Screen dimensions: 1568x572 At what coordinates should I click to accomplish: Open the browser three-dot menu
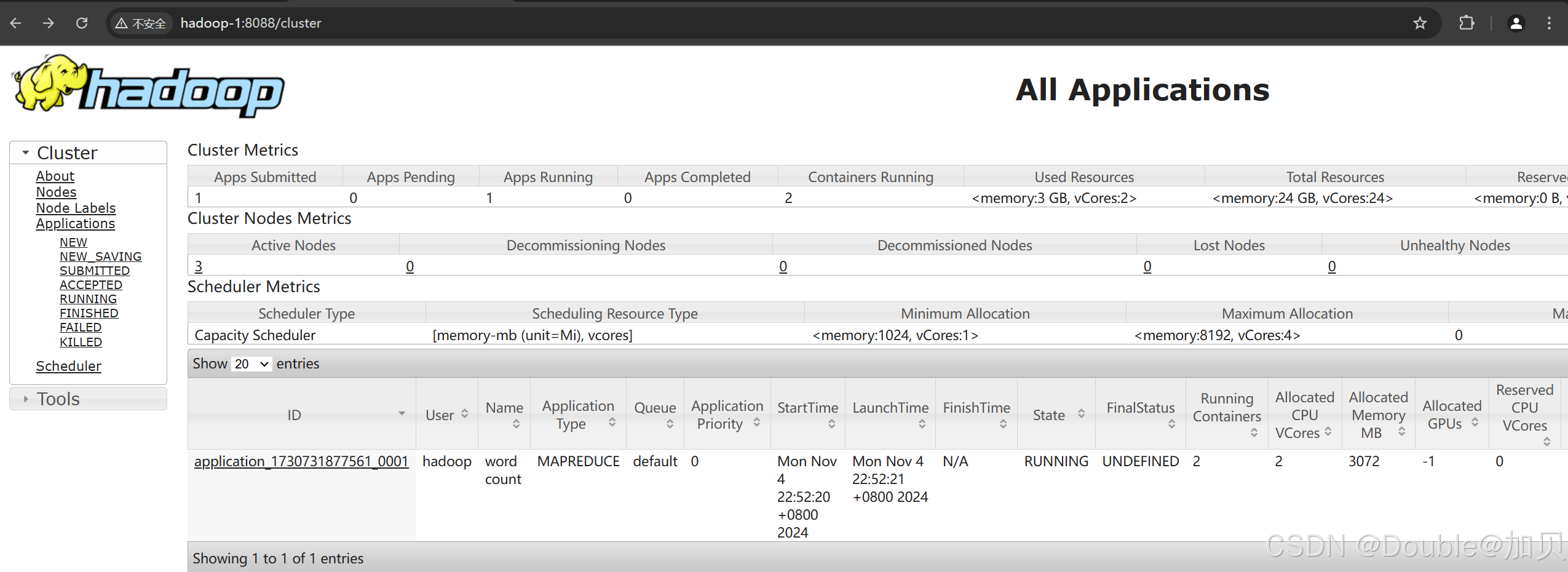coord(1549,23)
